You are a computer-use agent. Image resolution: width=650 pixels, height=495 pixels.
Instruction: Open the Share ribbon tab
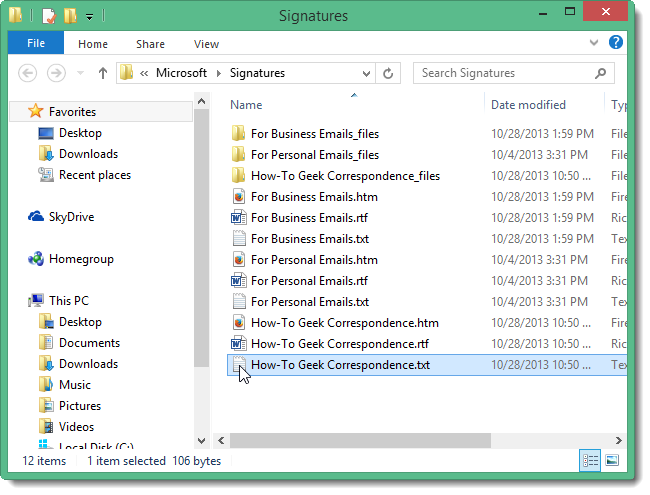point(150,44)
